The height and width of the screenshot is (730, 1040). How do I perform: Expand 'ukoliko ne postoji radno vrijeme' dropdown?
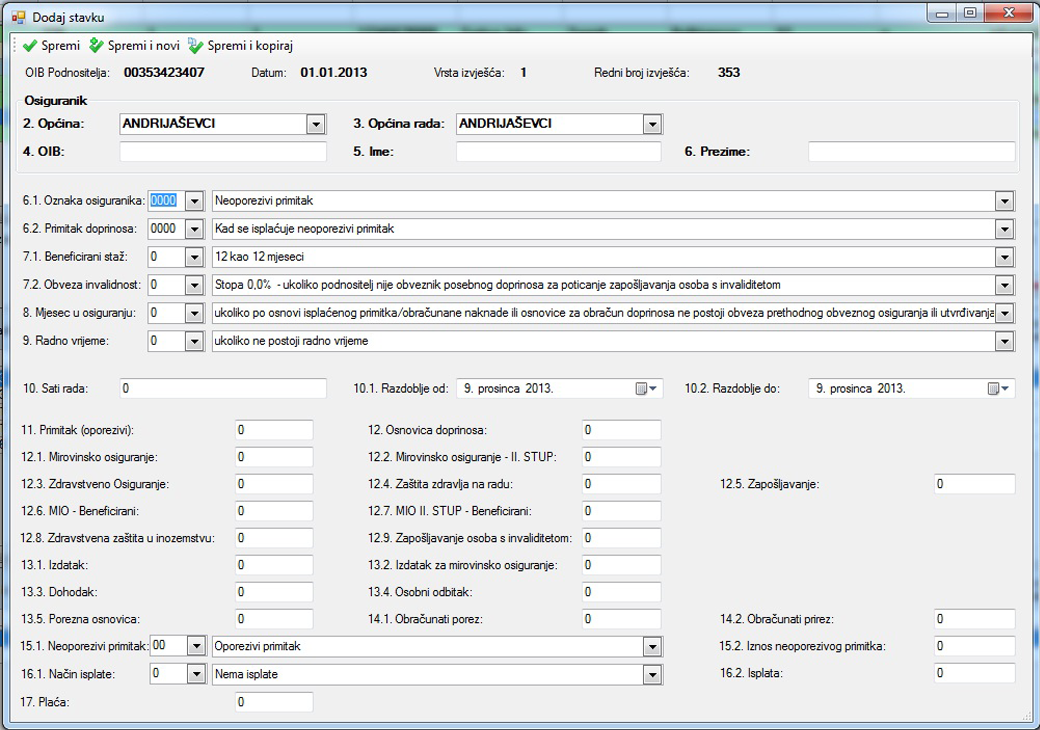(x=1004, y=341)
